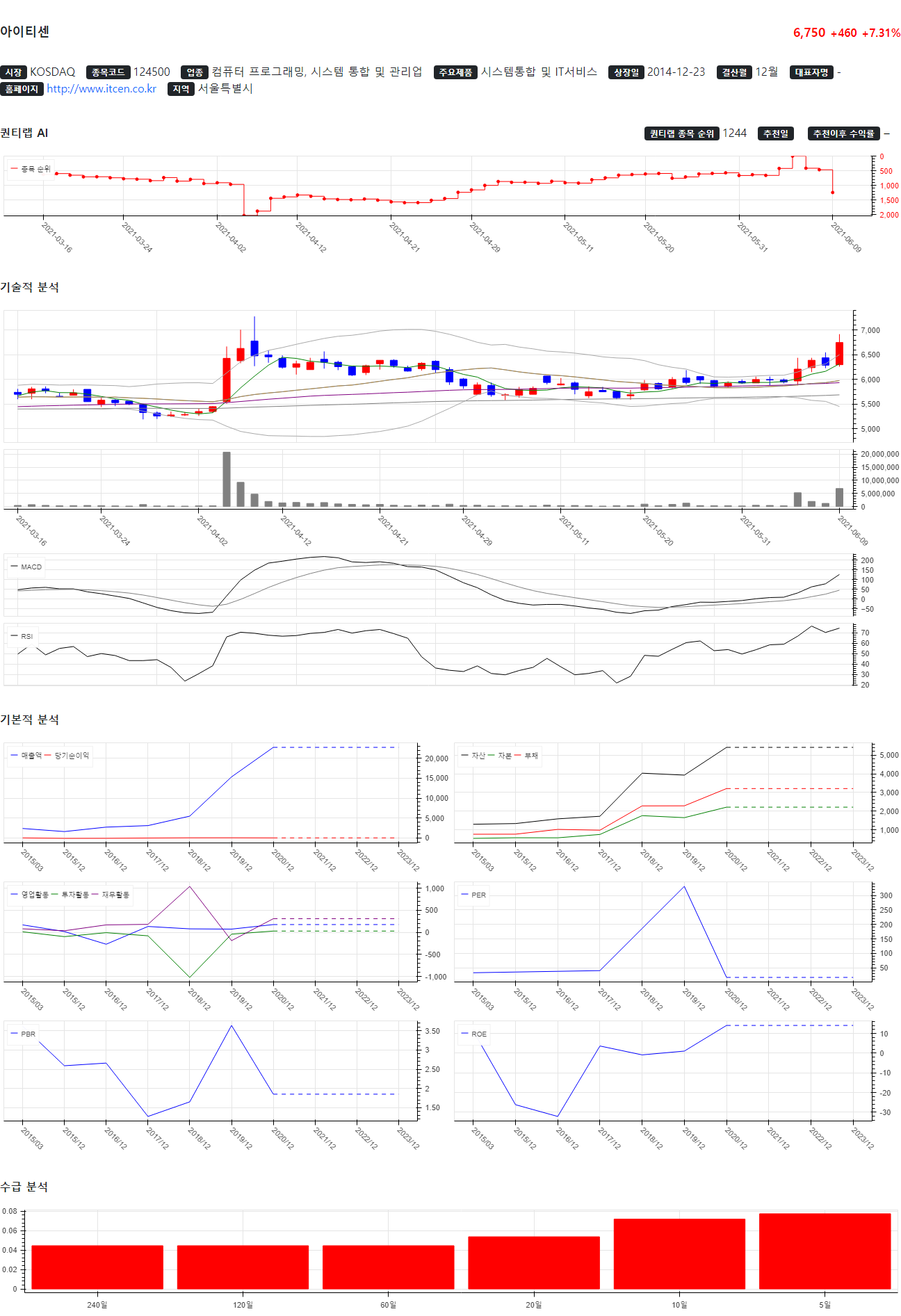
Task: Open the www.itcen.co.kr homepage link
Action: tap(102, 89)
